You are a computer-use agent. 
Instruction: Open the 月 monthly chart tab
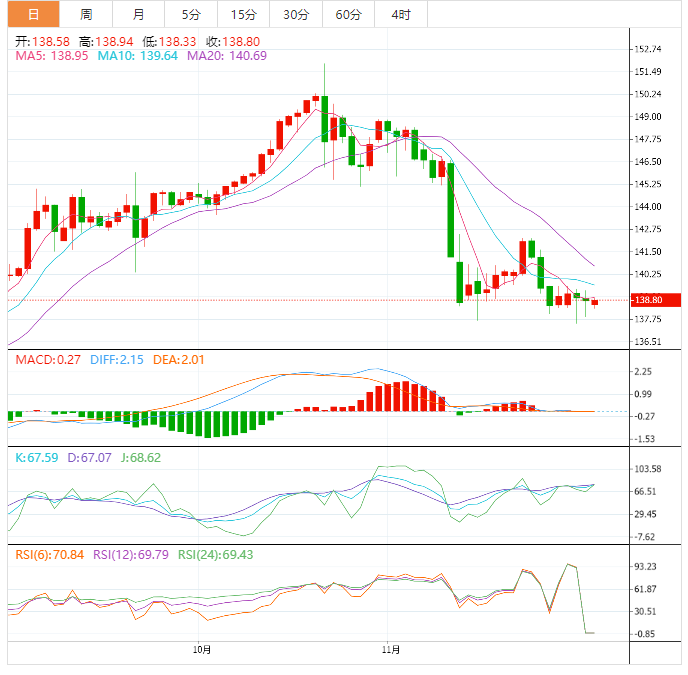click(138, 14)
